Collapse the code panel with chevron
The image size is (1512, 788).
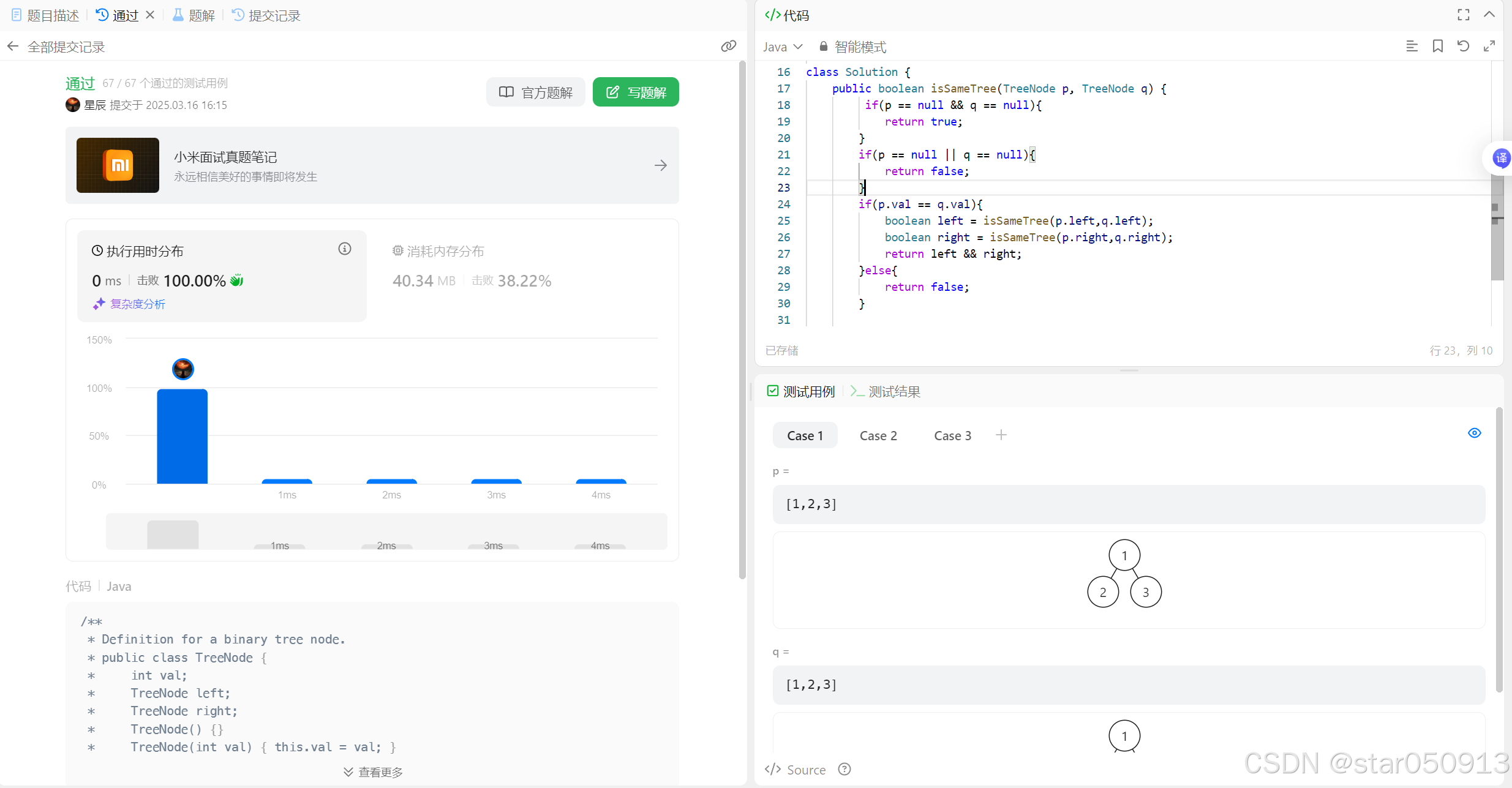point(1489,15)
